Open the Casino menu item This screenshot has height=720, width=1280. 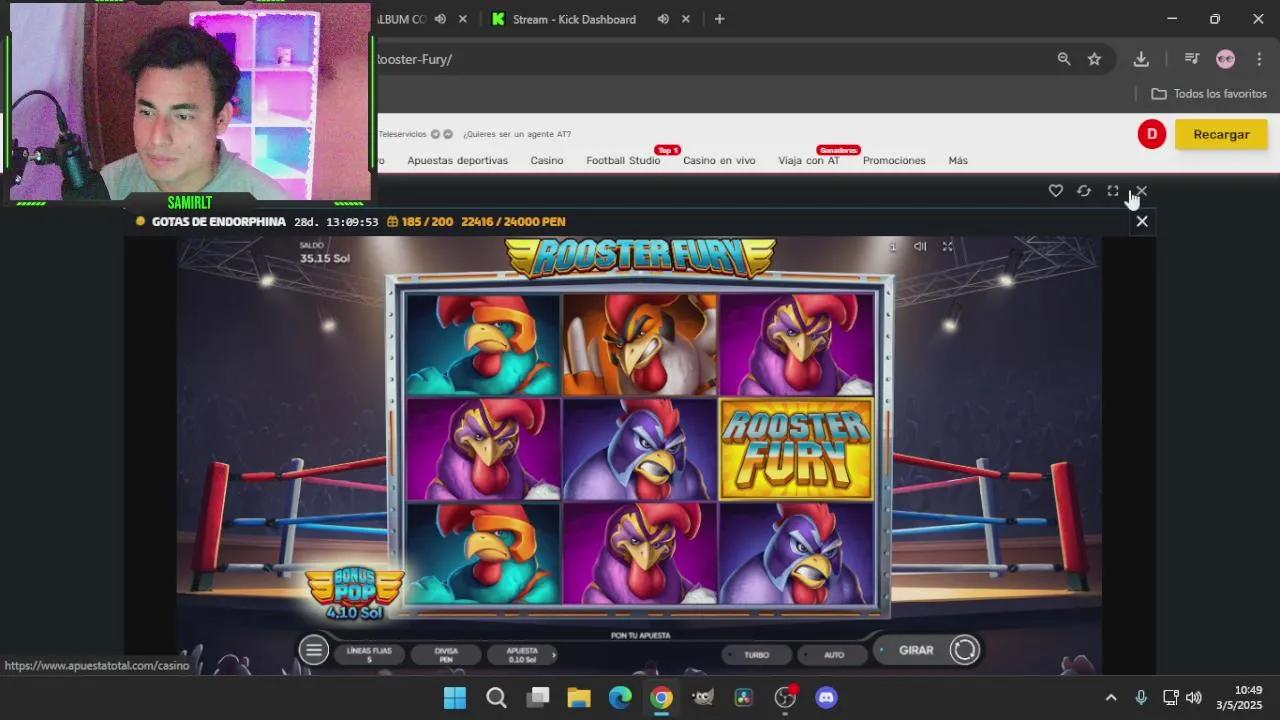tap(547, 160)
